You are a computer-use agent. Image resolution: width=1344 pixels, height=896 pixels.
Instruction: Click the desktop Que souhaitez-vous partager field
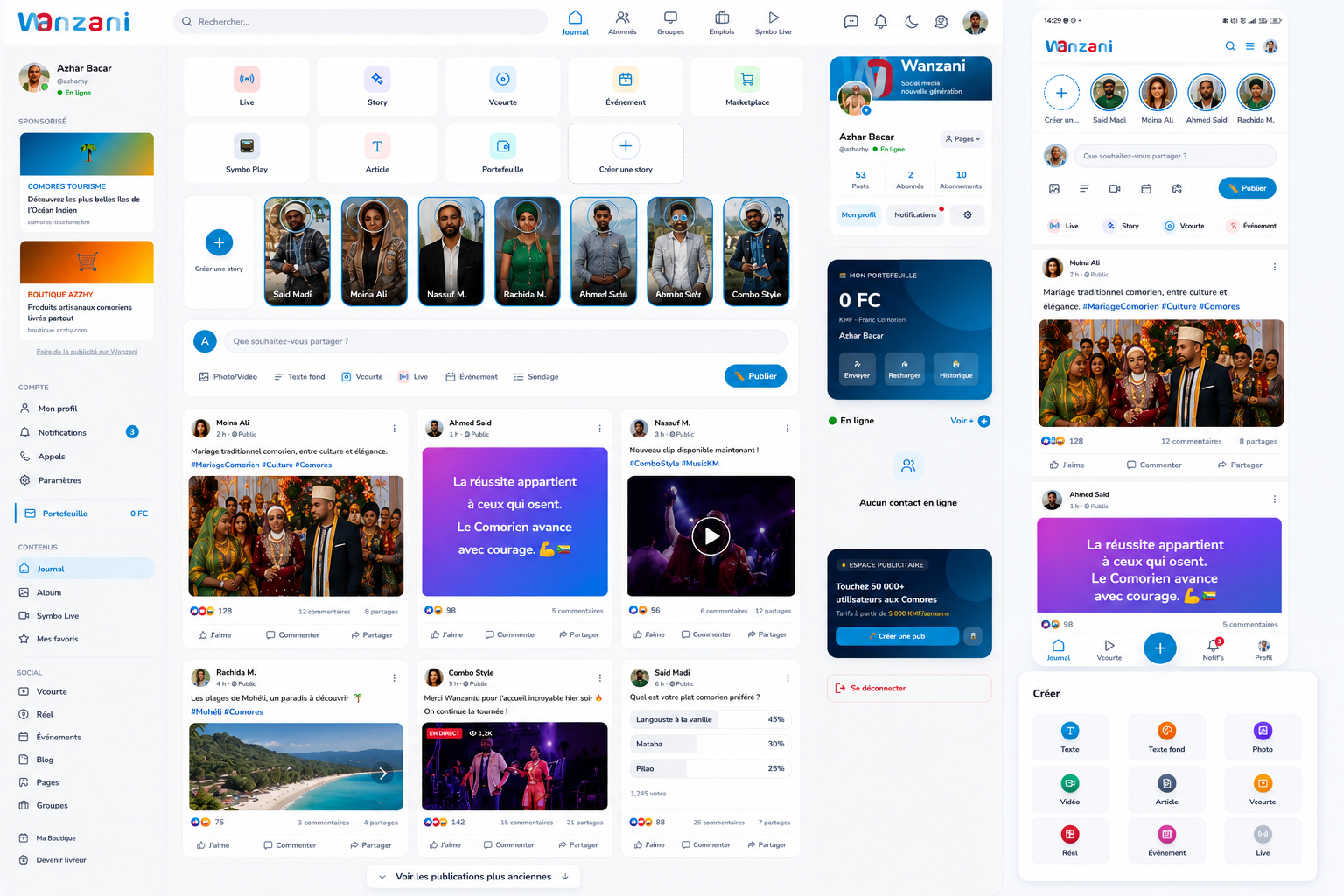[506, 341]
